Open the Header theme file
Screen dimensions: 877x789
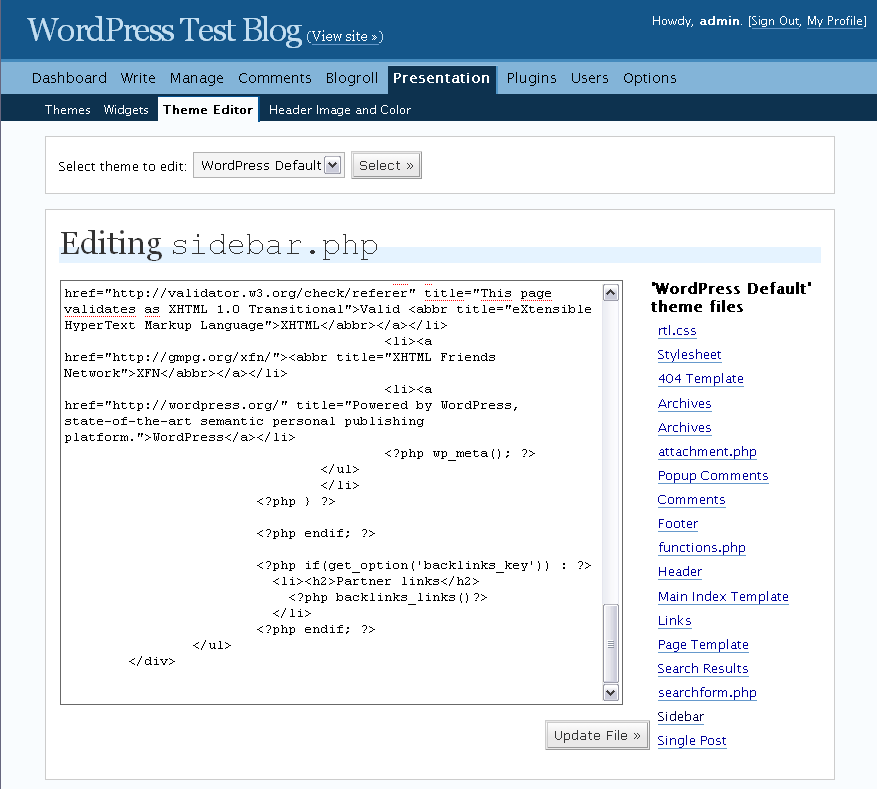680,572
